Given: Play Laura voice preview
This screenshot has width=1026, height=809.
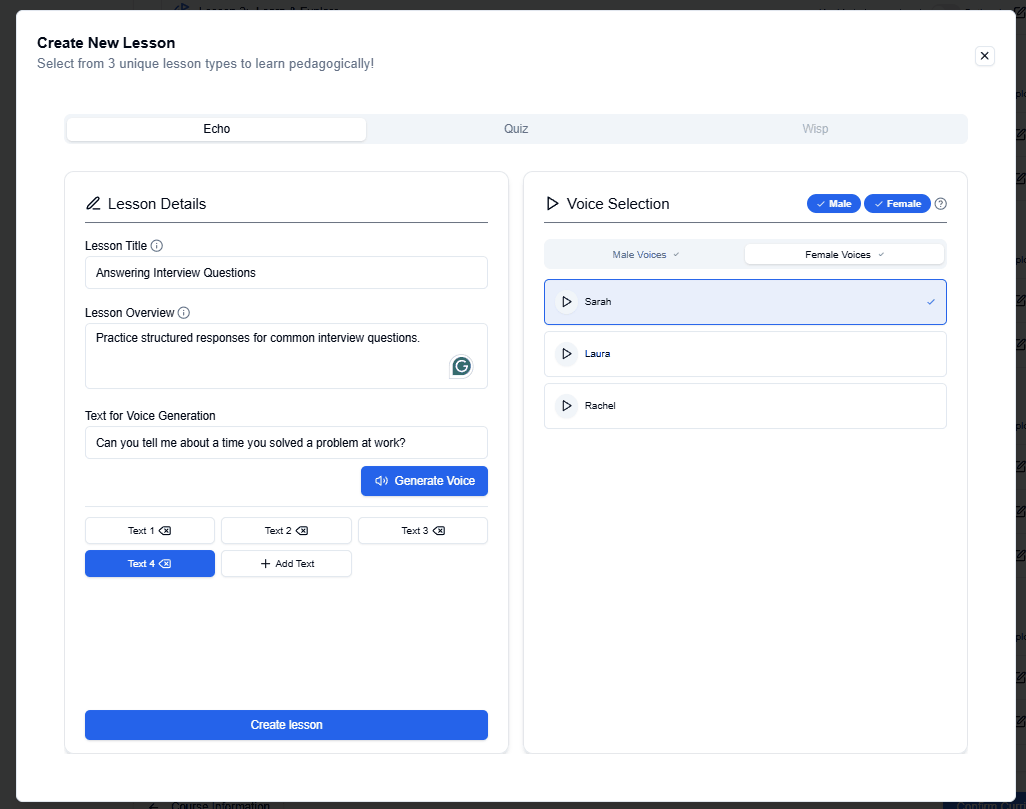Looking at the screenshot, I should coord(567,354).
